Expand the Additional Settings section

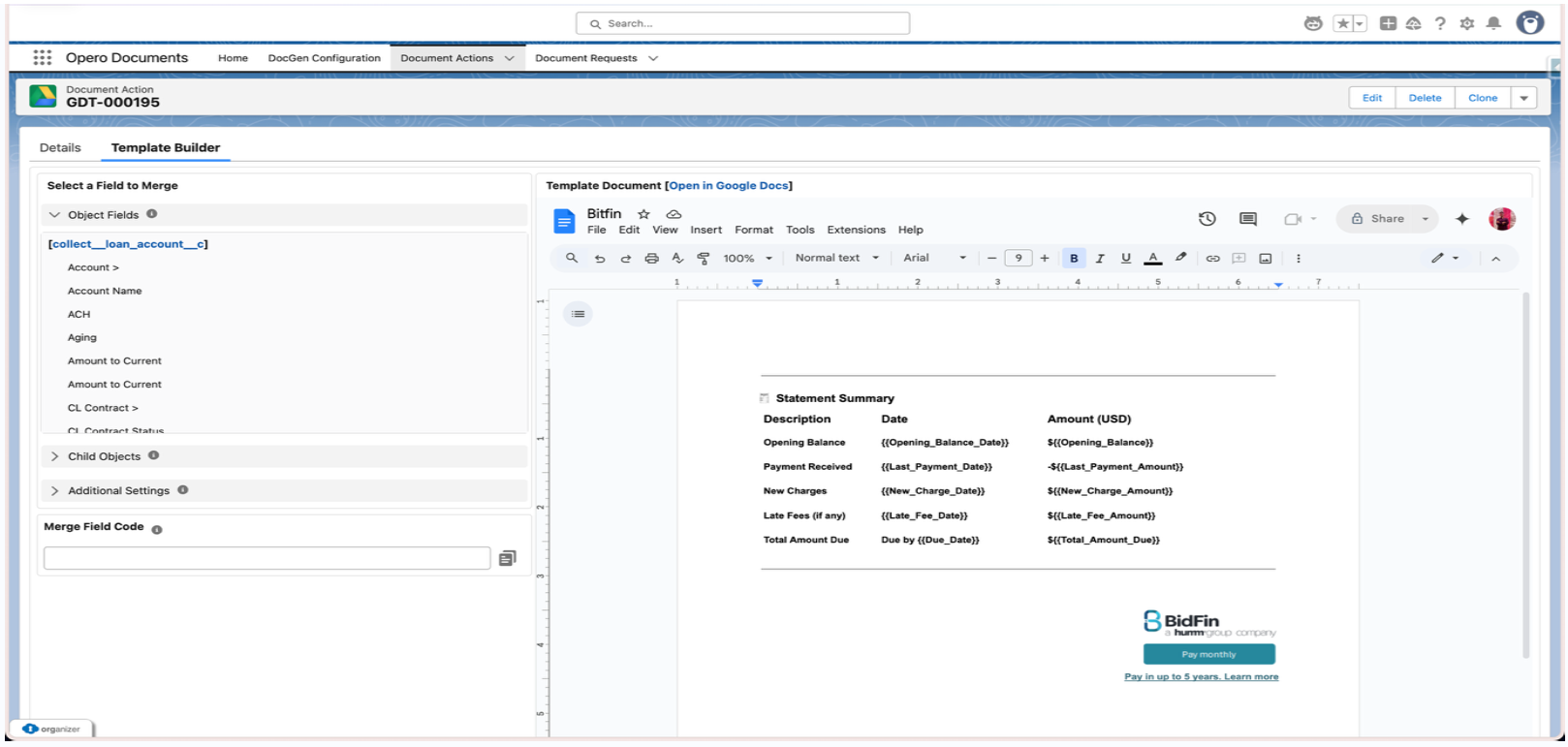118,491
